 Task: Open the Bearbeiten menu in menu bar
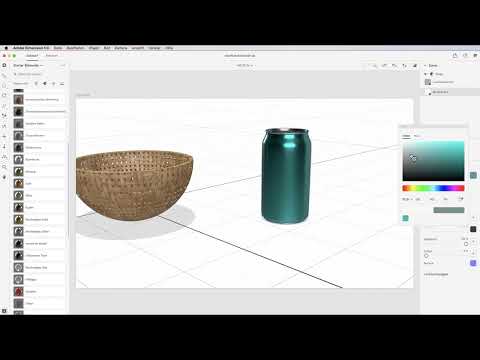tap(75, 48)
